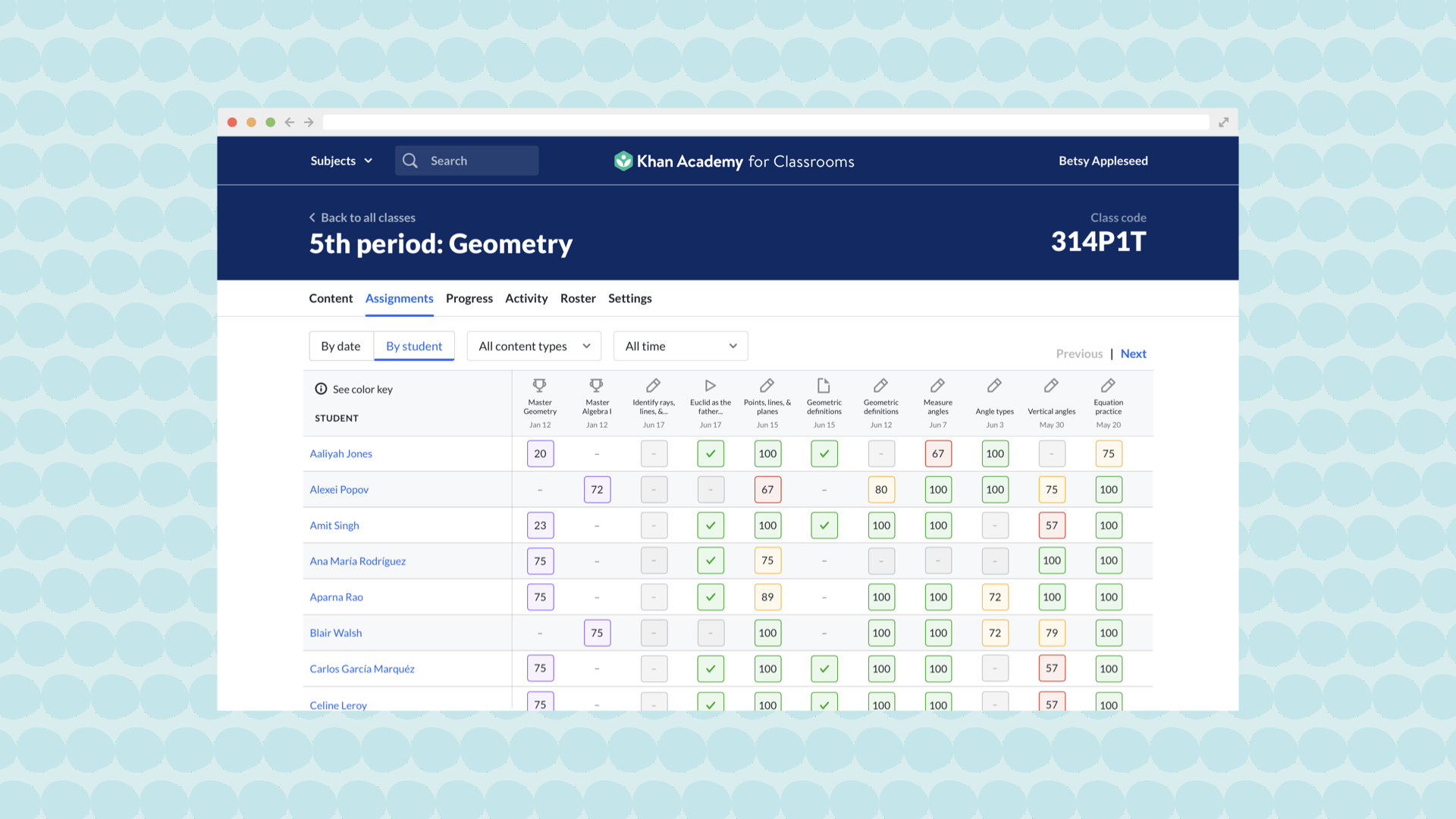Click Alexei Popov's purple 72 Master Algebra score
Viewport: 1456px width, 819px height.
(x=597, y=489)
